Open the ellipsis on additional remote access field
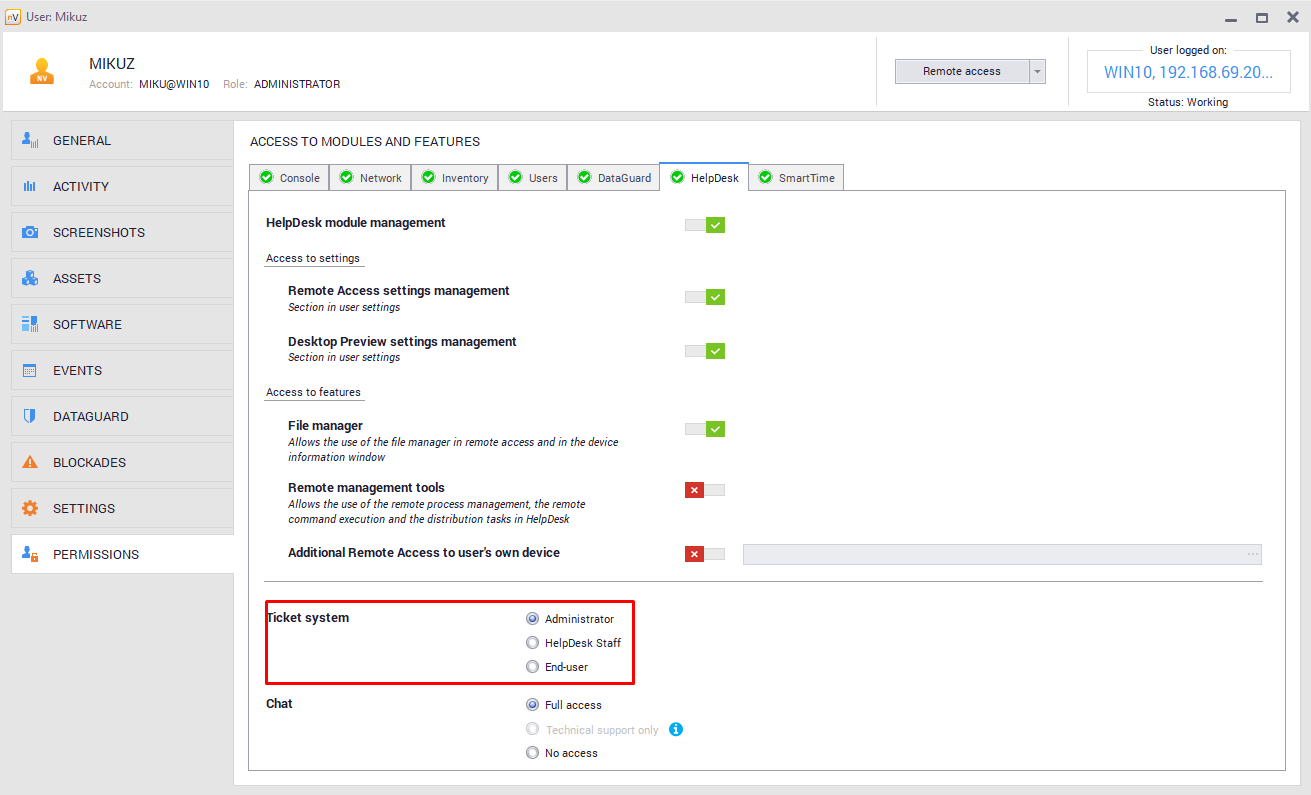This screenshot has height=795, width=1311. click(1252, 554)
